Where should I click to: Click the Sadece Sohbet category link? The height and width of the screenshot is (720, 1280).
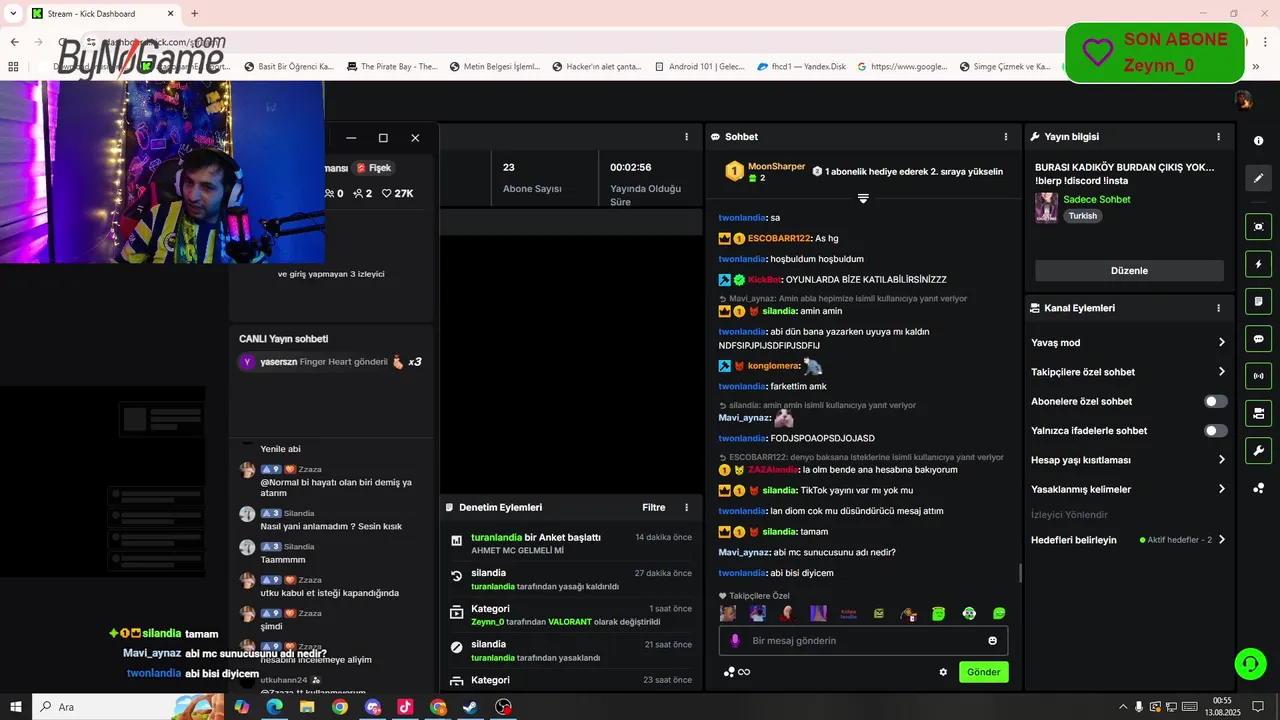1097,199
